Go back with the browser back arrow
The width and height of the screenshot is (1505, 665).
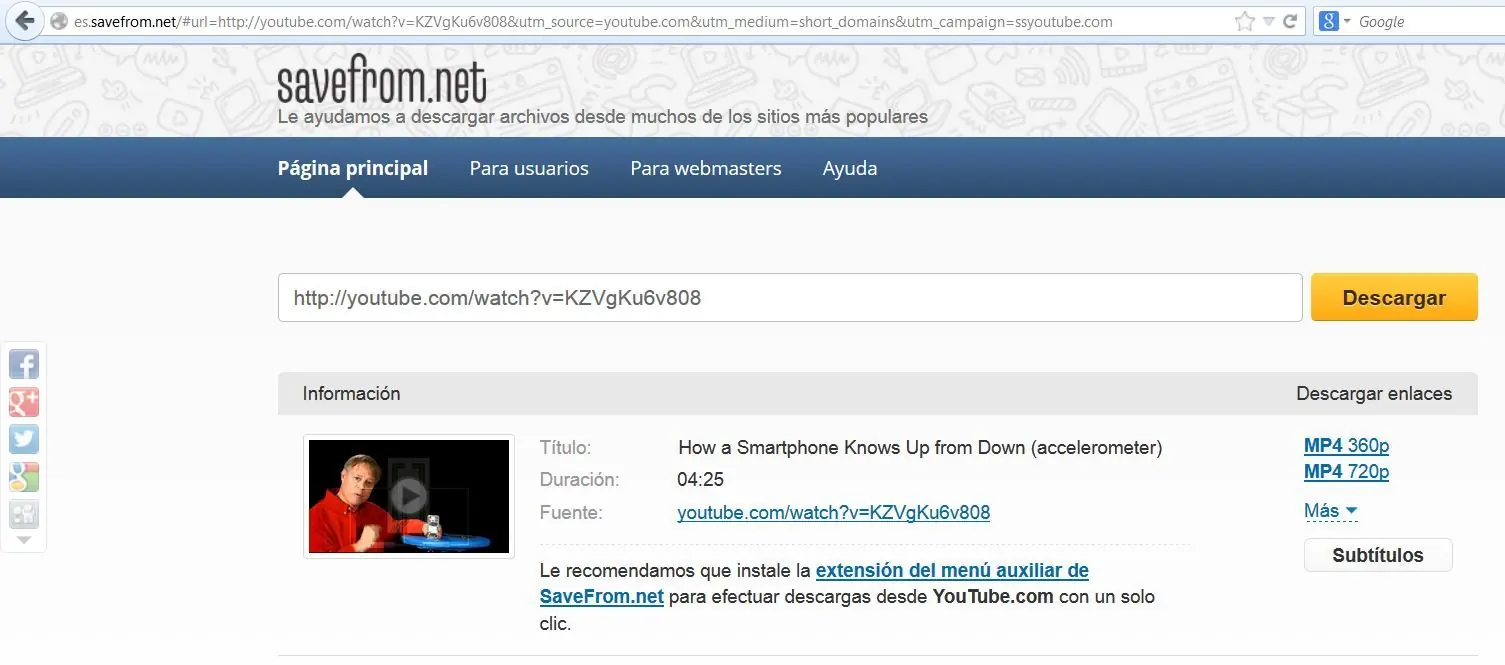(x=24, y=20)
